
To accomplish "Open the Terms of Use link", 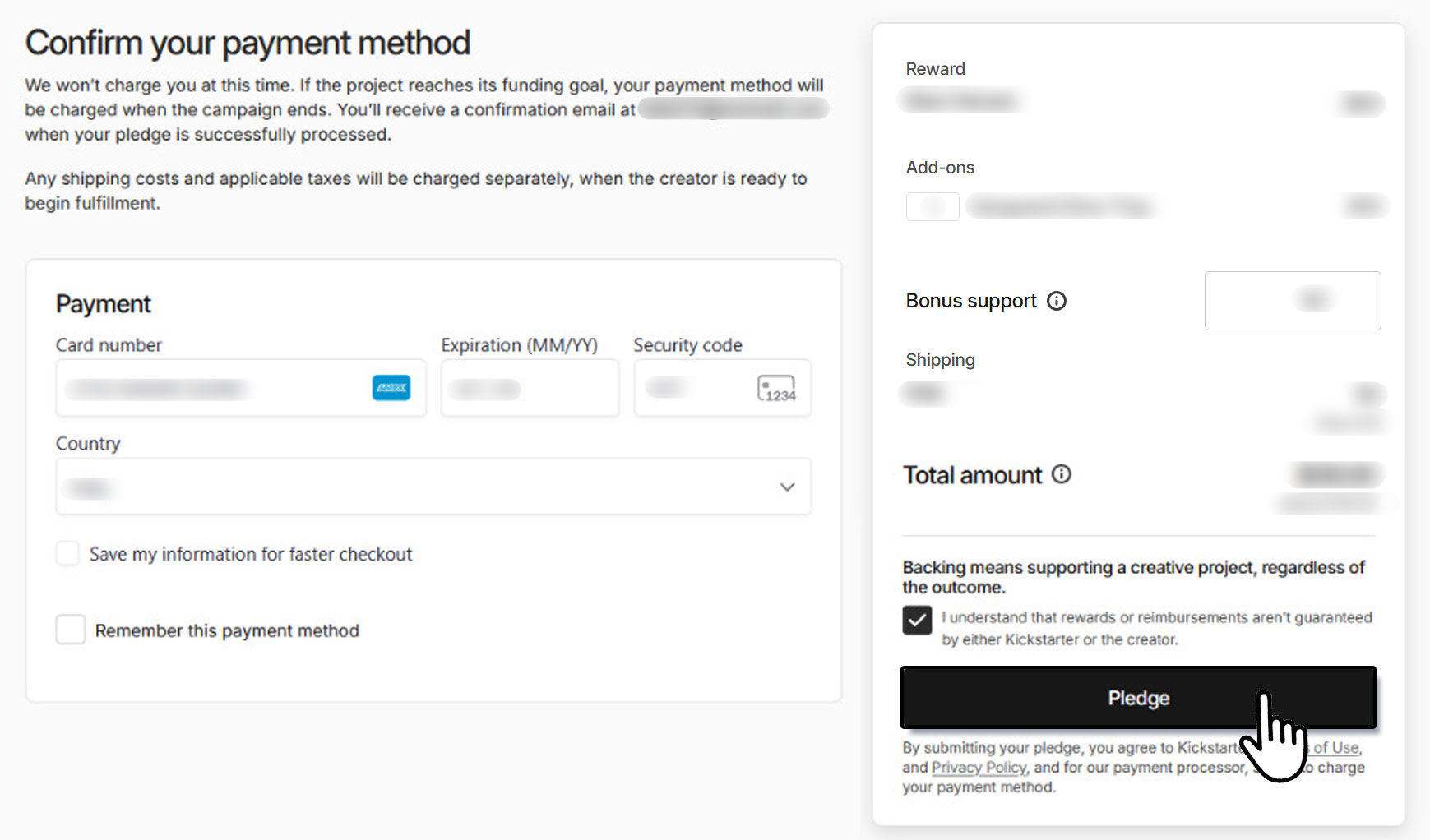I will pos(1336,748).
